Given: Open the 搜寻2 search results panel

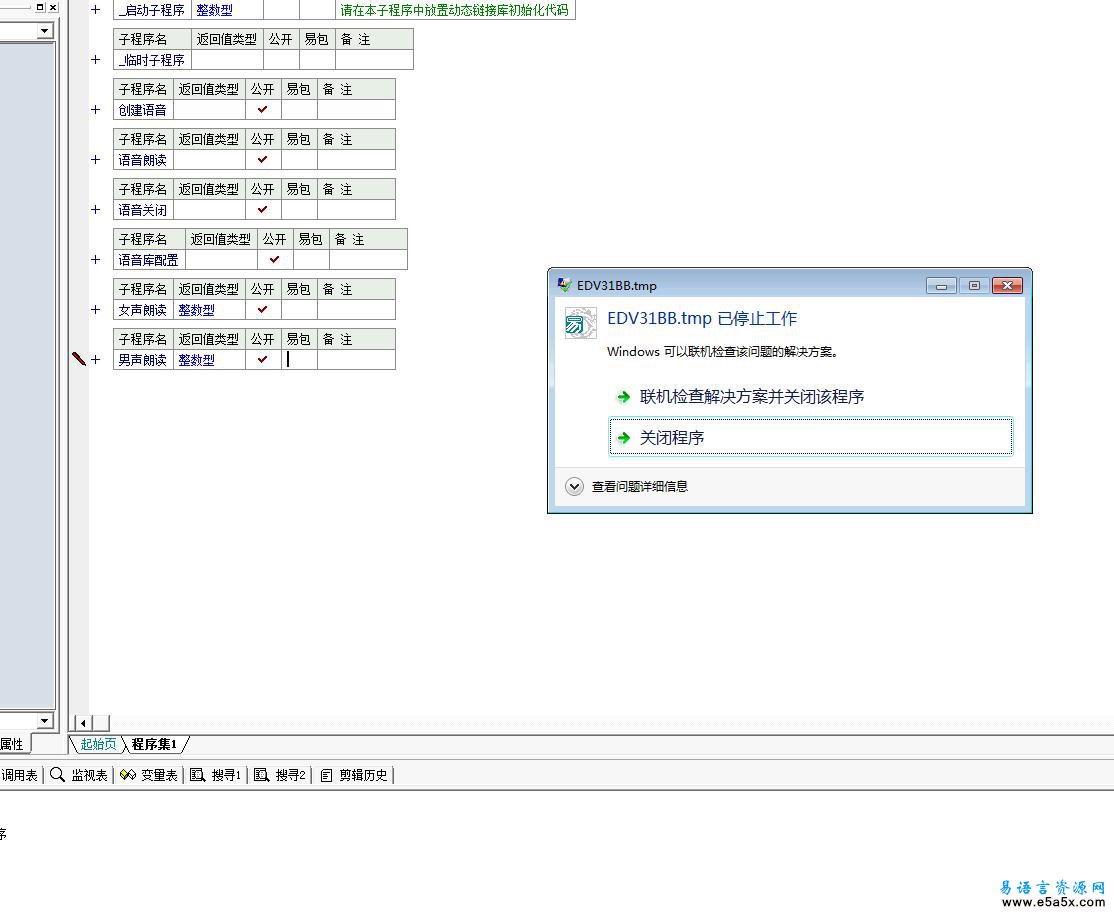Looking at the screenshot, I should pyautogui.click(x=280, y=775).
